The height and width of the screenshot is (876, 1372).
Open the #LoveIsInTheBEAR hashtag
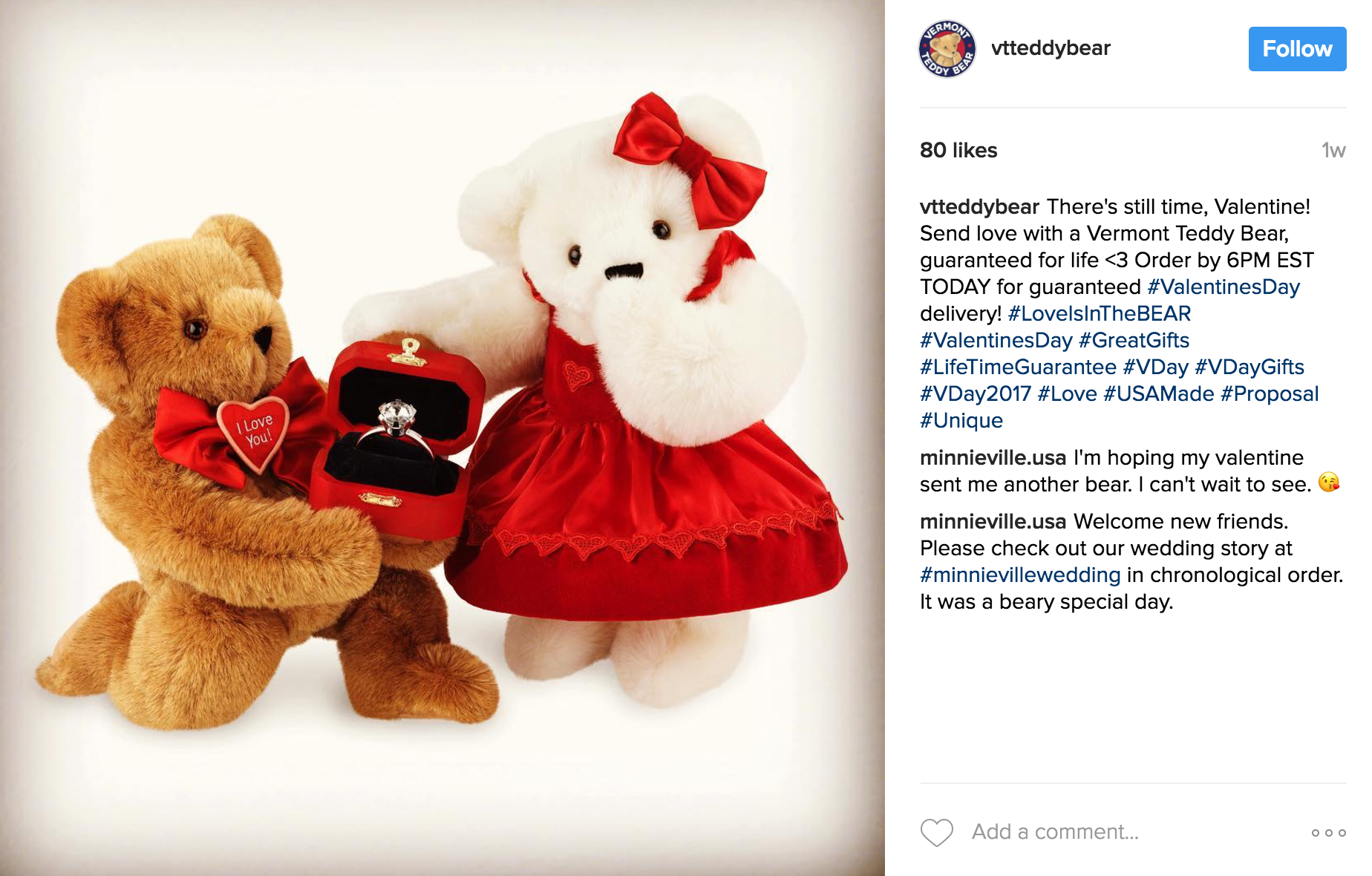[1099, 313]
